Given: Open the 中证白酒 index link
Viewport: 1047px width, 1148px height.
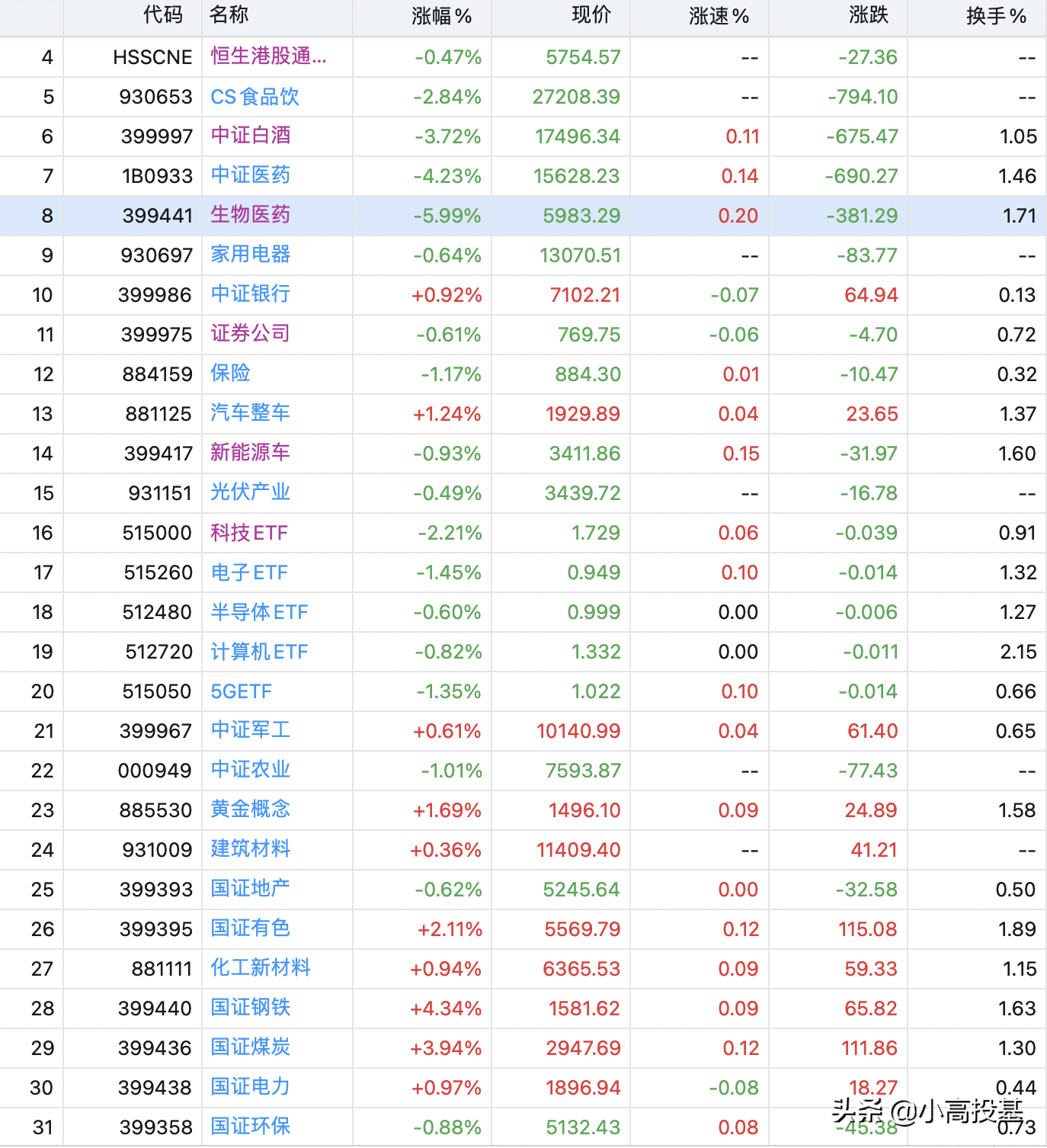Looking at the screenshot, I should (251, 136).
